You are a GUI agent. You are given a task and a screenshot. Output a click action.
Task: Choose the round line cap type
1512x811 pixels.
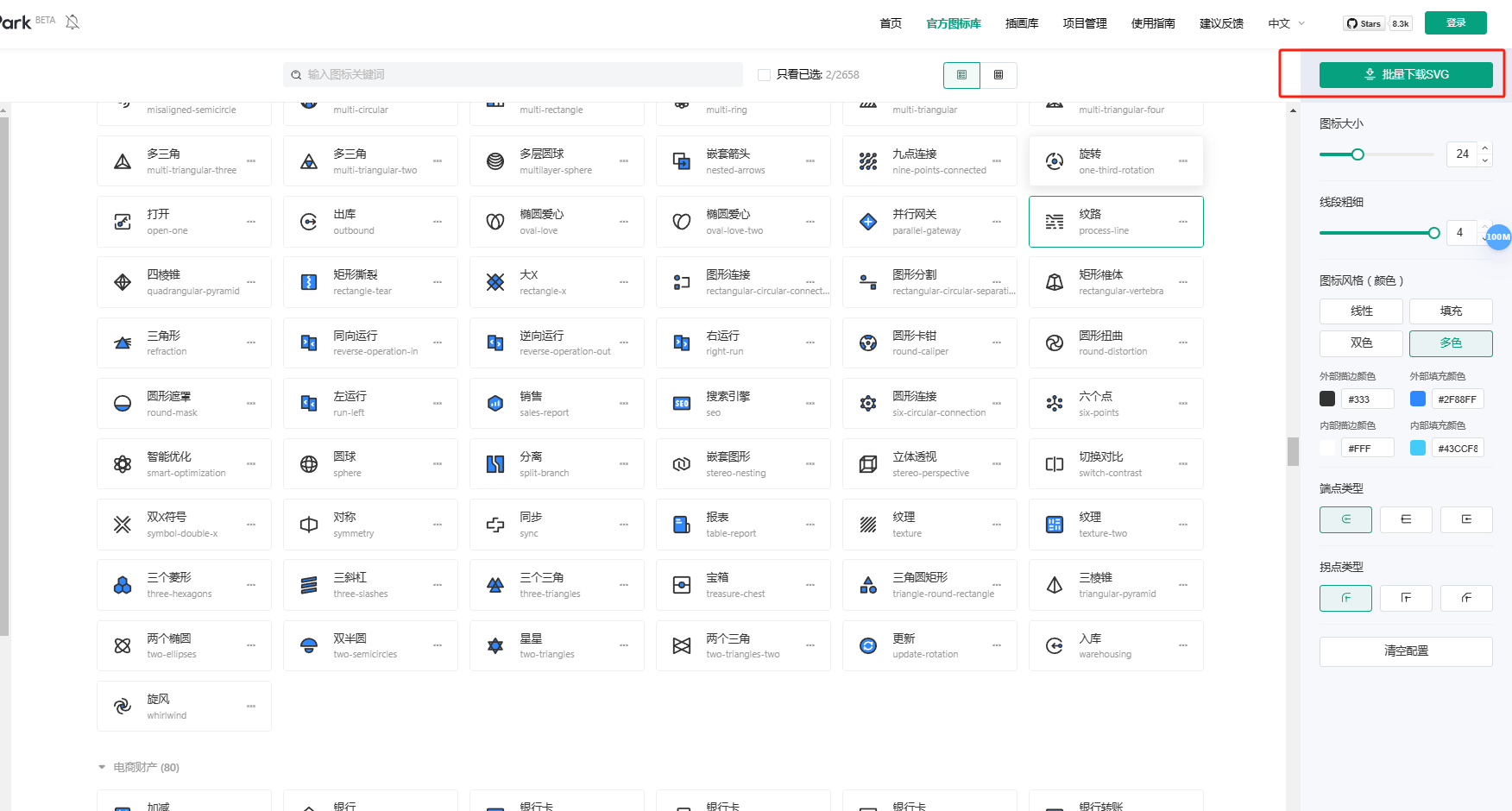click(x=1345, y=519)
